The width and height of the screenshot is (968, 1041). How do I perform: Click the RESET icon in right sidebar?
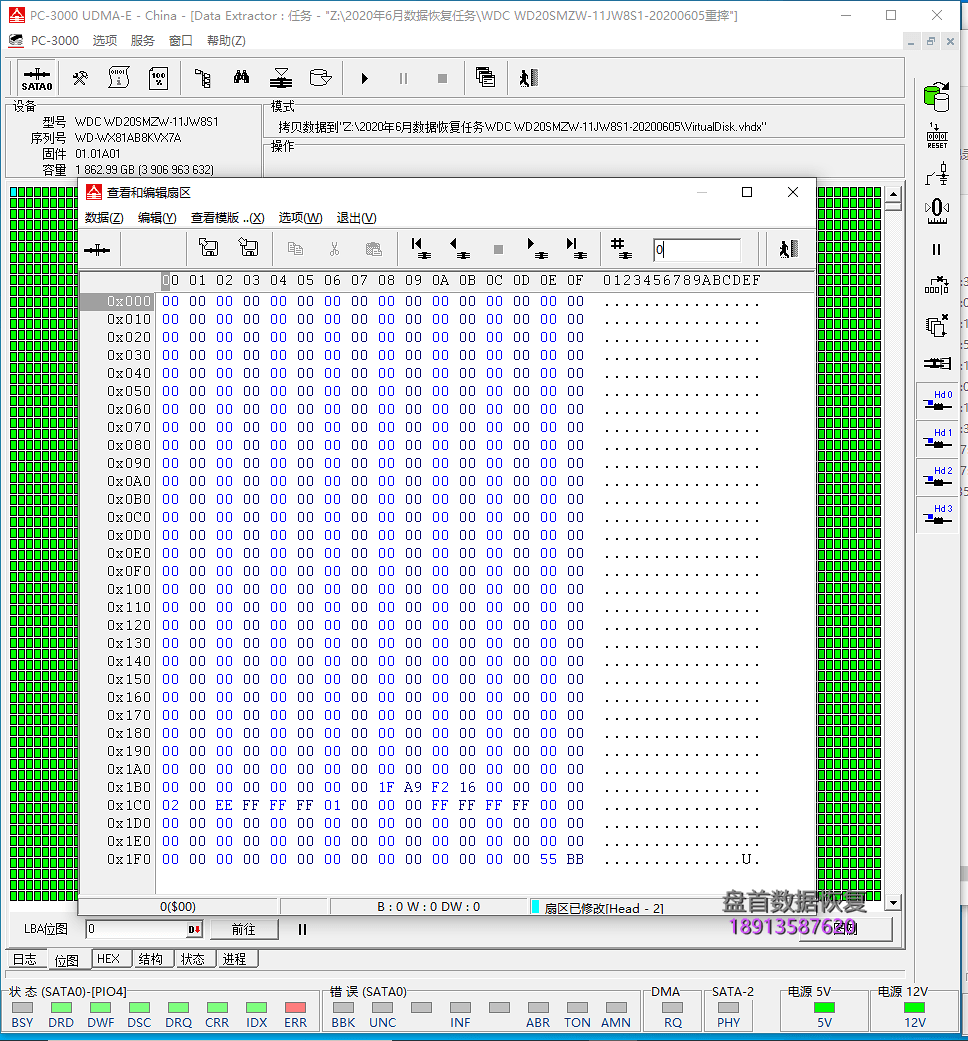coord(937,136)
